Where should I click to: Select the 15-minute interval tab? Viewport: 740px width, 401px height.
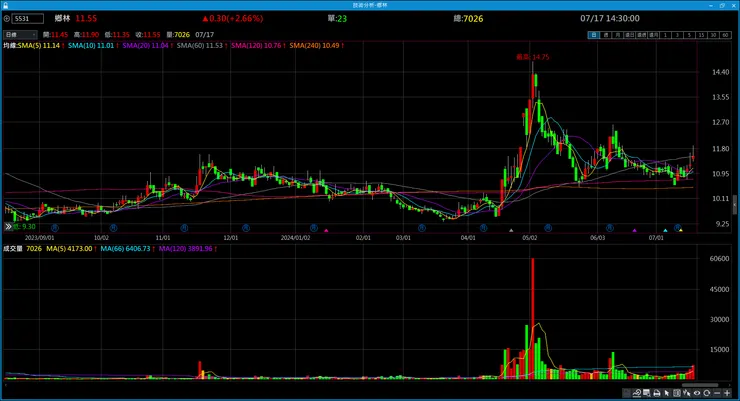tap(701, 35)
